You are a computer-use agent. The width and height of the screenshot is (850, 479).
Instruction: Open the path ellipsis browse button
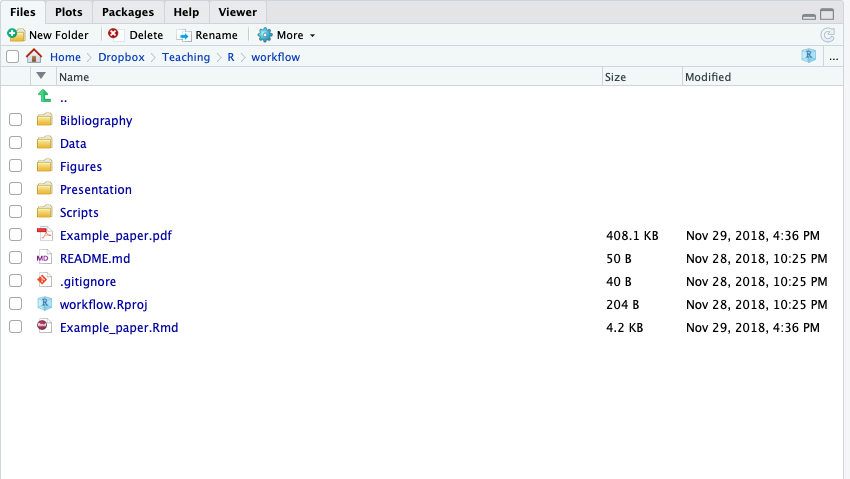tap(833, 57)
